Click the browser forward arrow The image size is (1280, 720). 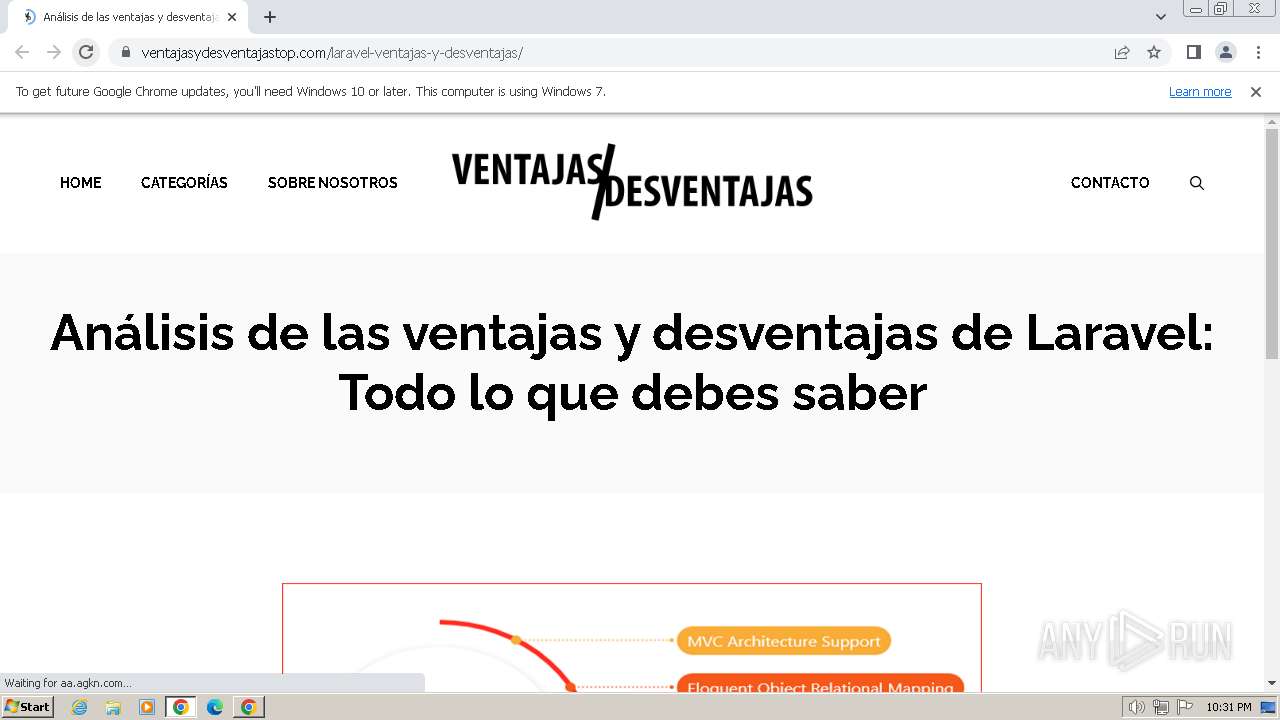tap(54, 52)
